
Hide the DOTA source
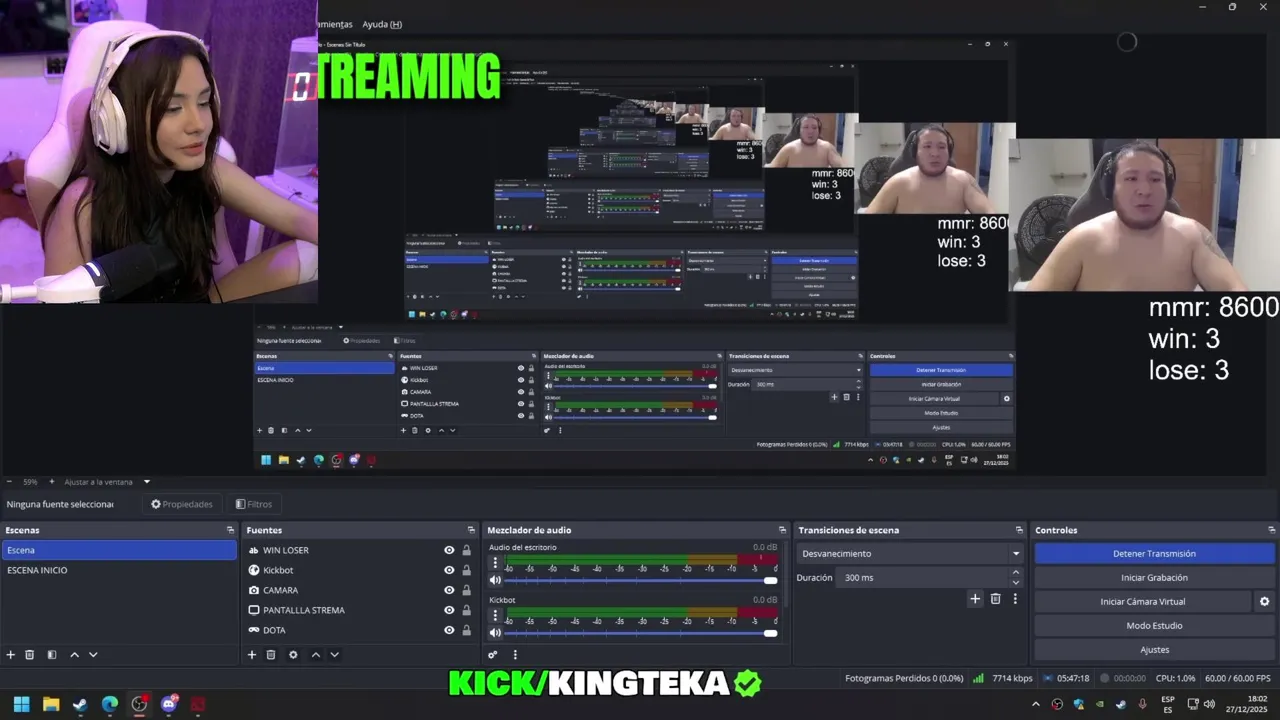(x=449, y=630)
